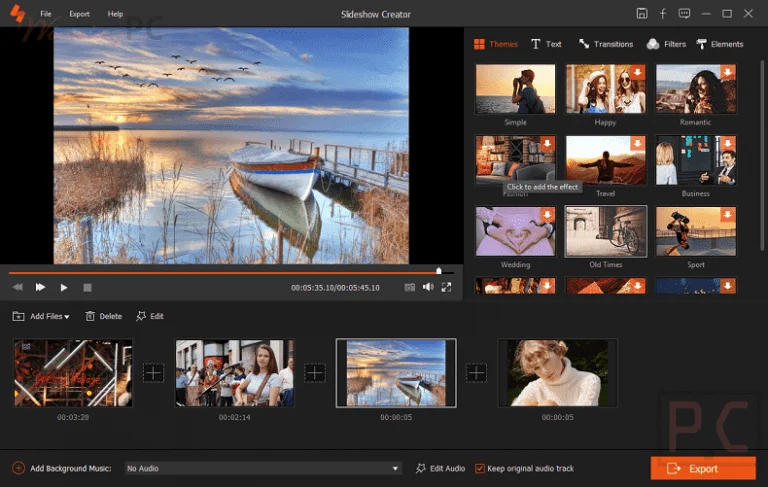Open the Filters tab

pyautogui.click(x=666, y=44)
